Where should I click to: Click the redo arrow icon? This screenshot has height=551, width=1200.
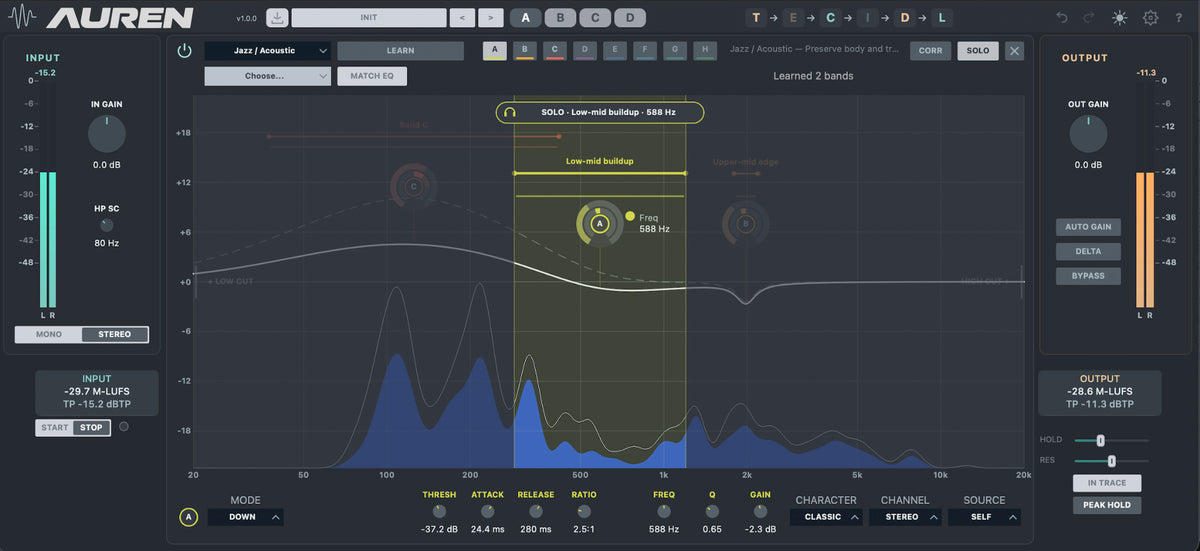(x=1089, y=18)
